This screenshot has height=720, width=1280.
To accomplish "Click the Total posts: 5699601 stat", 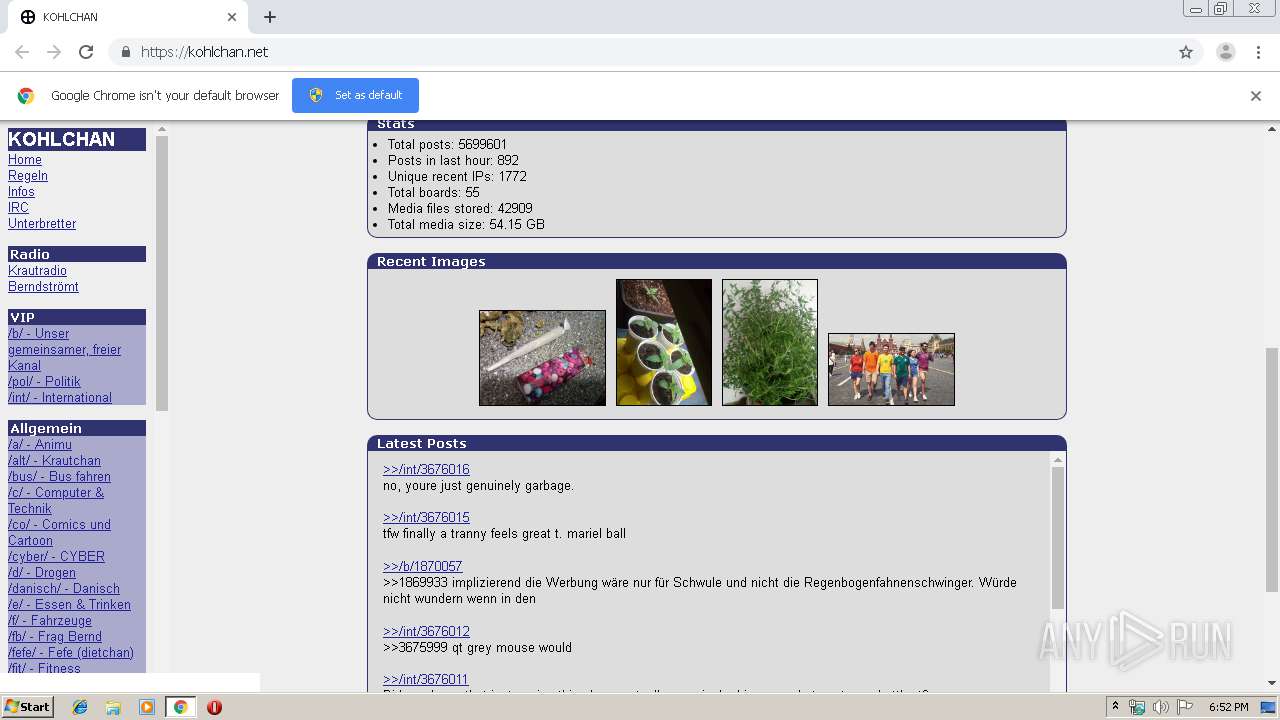I will click(x=447, y=145).
